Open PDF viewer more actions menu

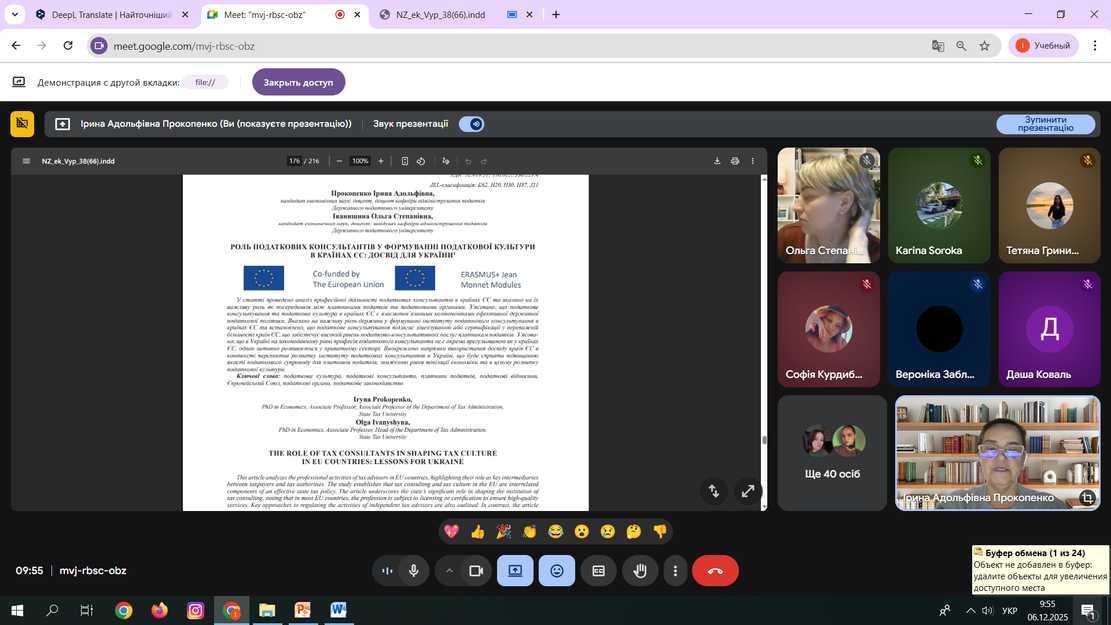(x=753, y=161)
